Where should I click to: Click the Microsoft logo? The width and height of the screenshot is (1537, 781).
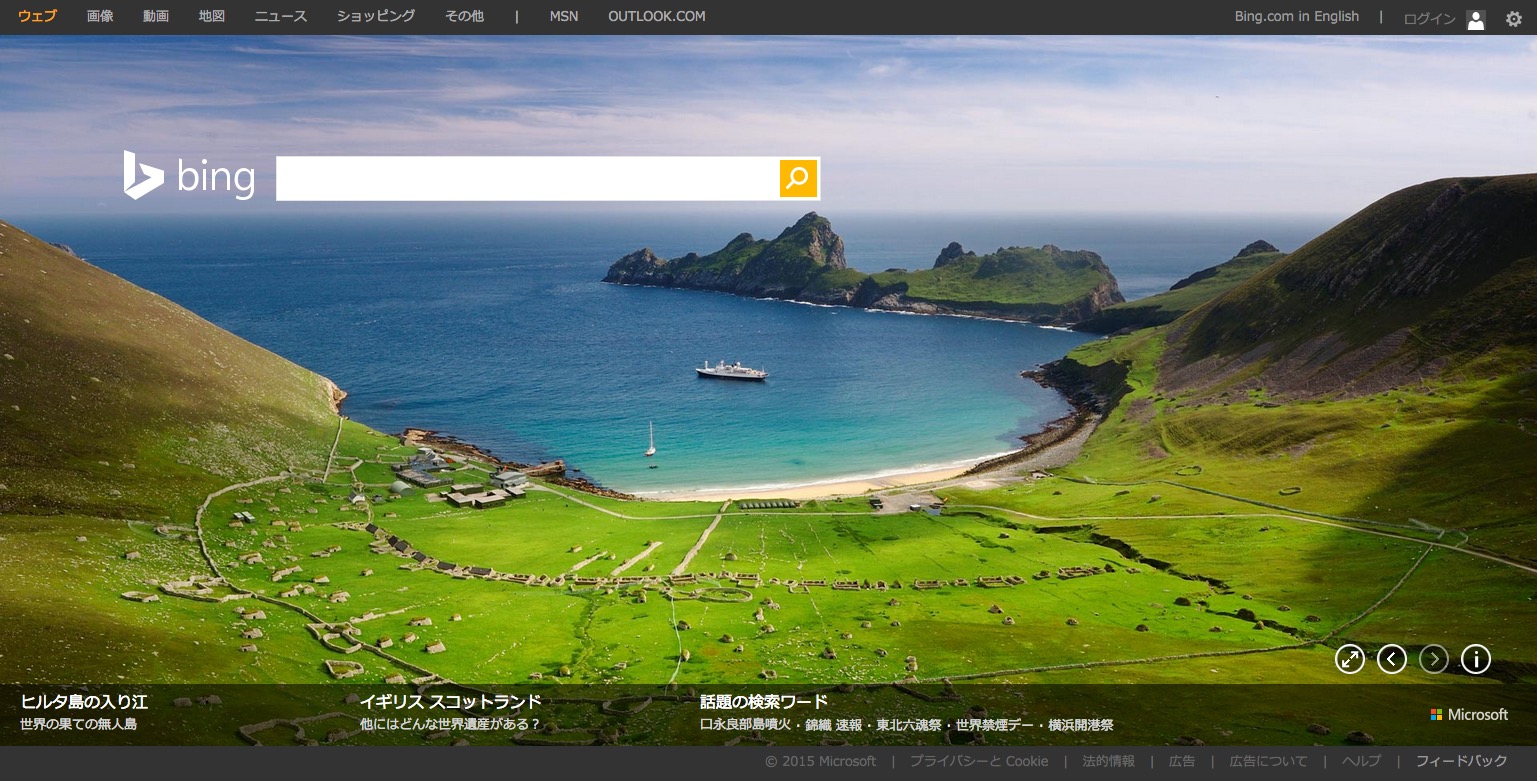tap(1469, 715)
